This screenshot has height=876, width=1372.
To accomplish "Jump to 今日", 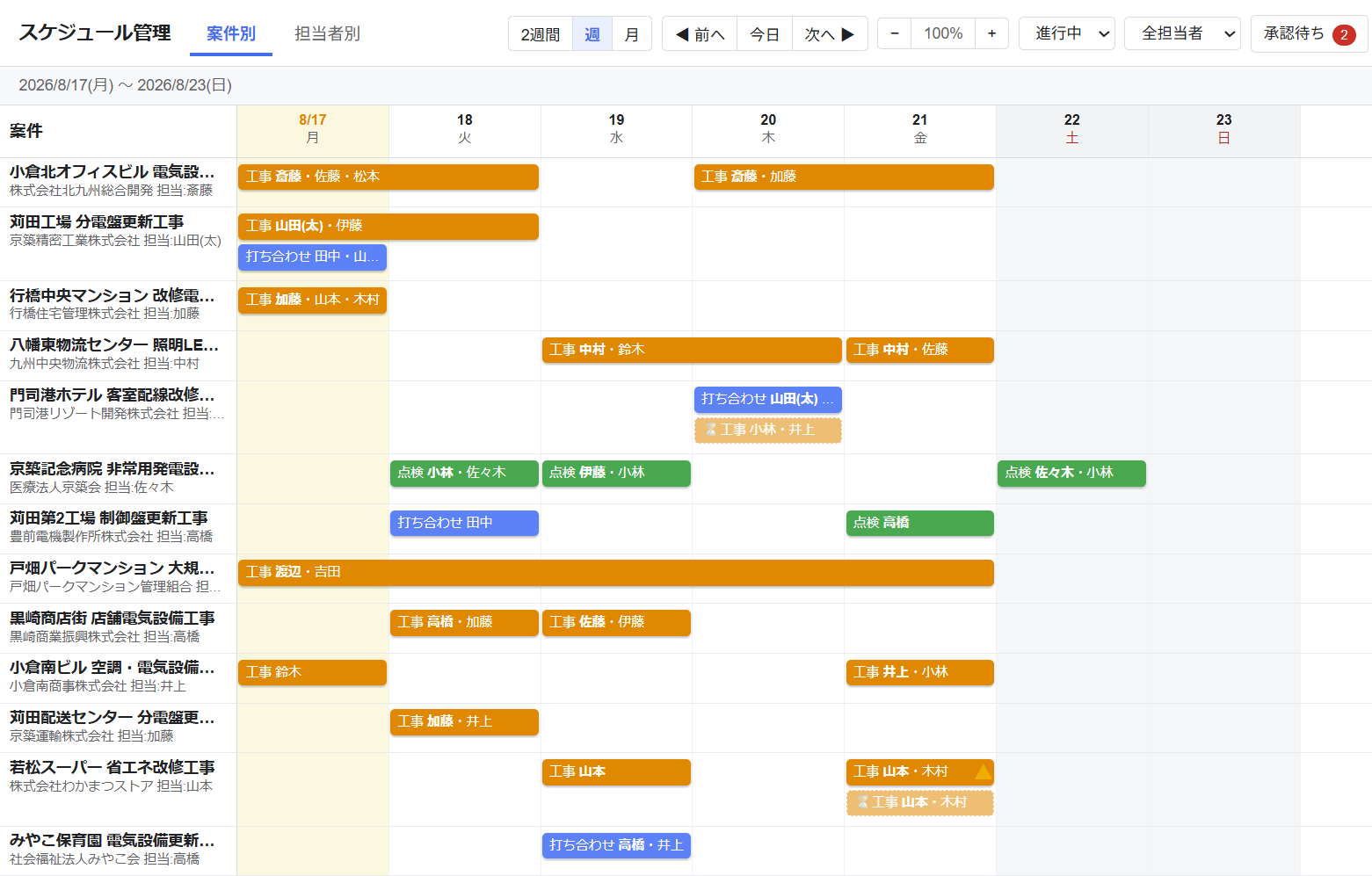I will (x=765, y=34).
